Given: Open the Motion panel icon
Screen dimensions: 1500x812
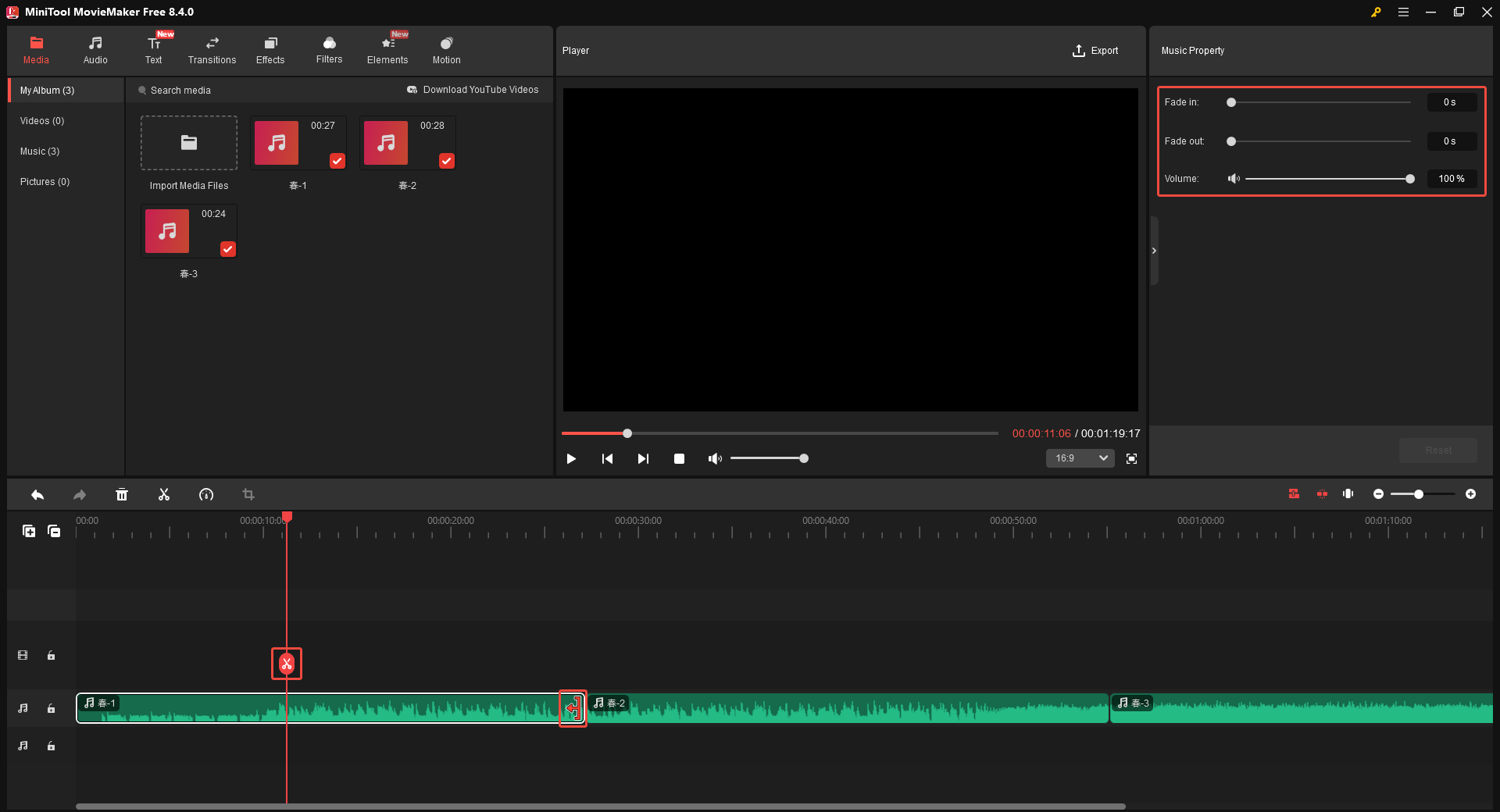Looking at the screenshot, I should pyautogui.click(x=445, y=49).
